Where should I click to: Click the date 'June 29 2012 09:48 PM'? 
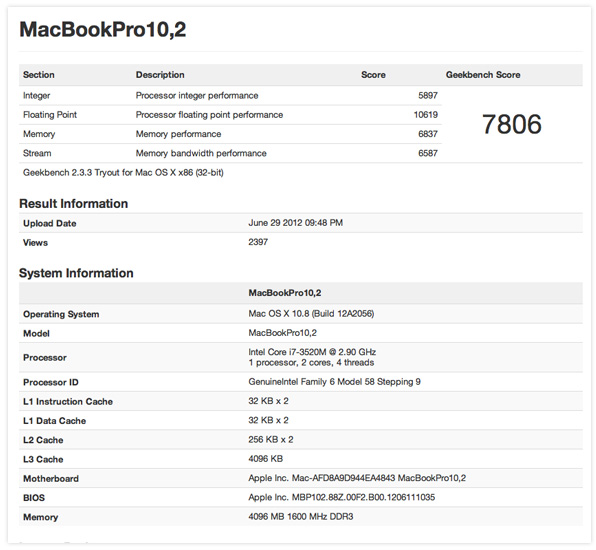click(x=296, y=223)
